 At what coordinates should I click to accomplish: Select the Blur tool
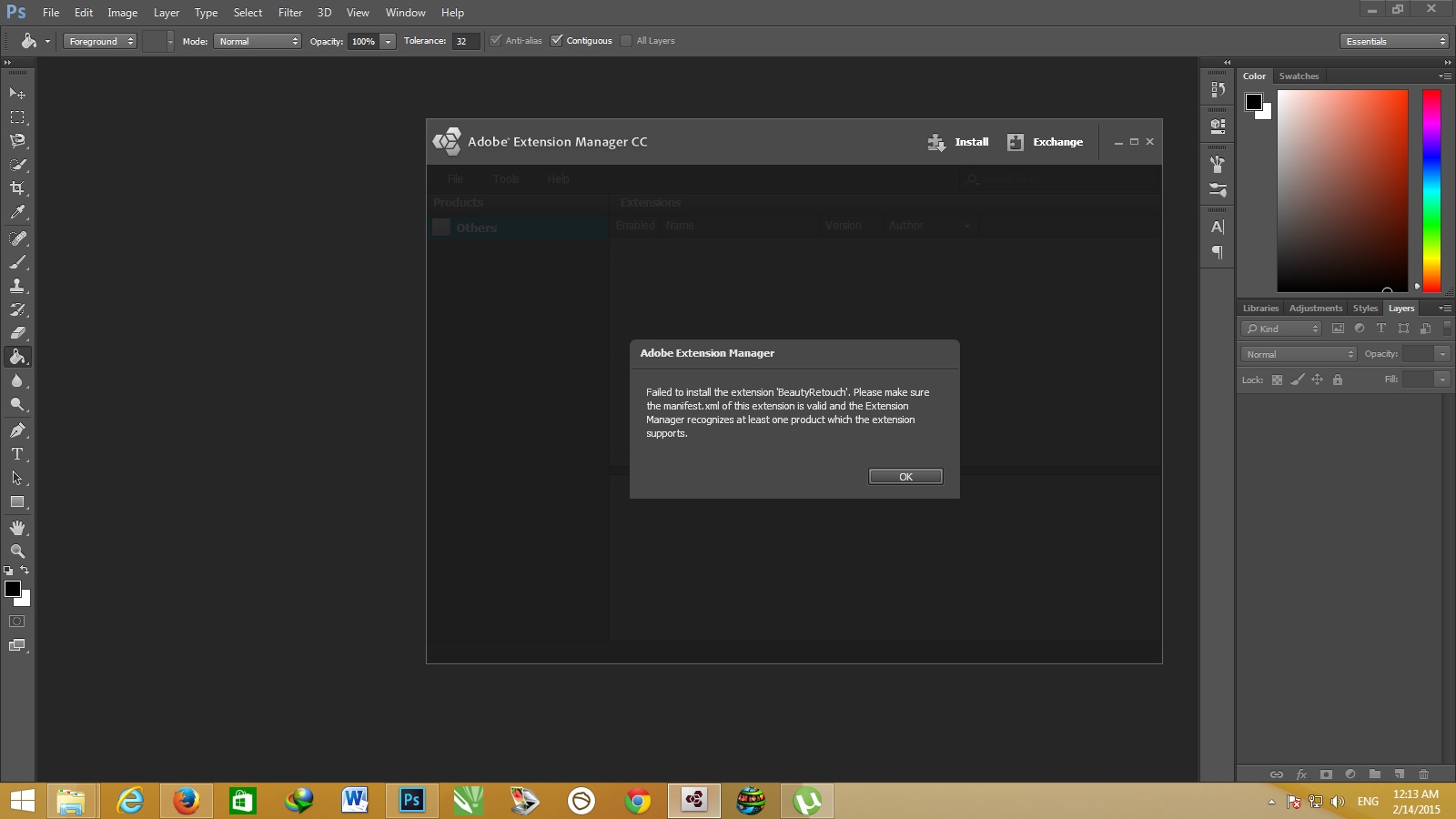click(x=17, y=380)
